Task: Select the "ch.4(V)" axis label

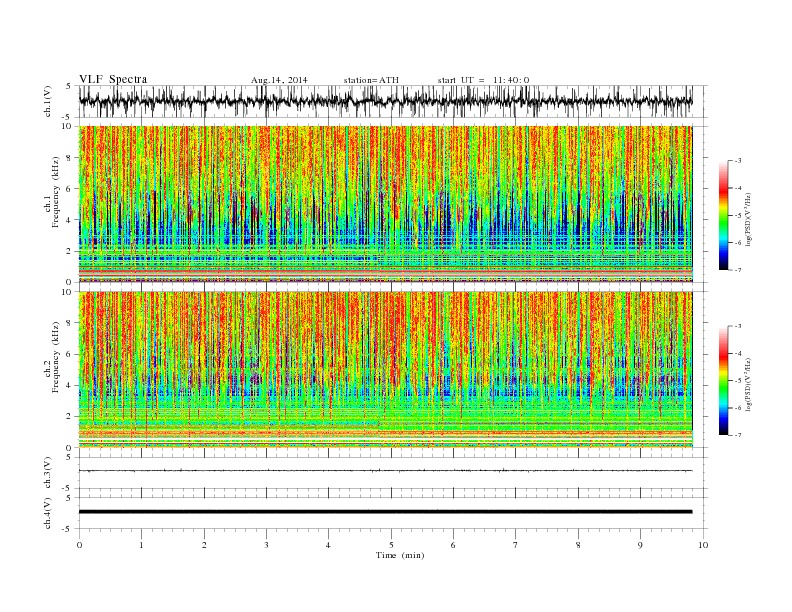Action: [48, 513]
